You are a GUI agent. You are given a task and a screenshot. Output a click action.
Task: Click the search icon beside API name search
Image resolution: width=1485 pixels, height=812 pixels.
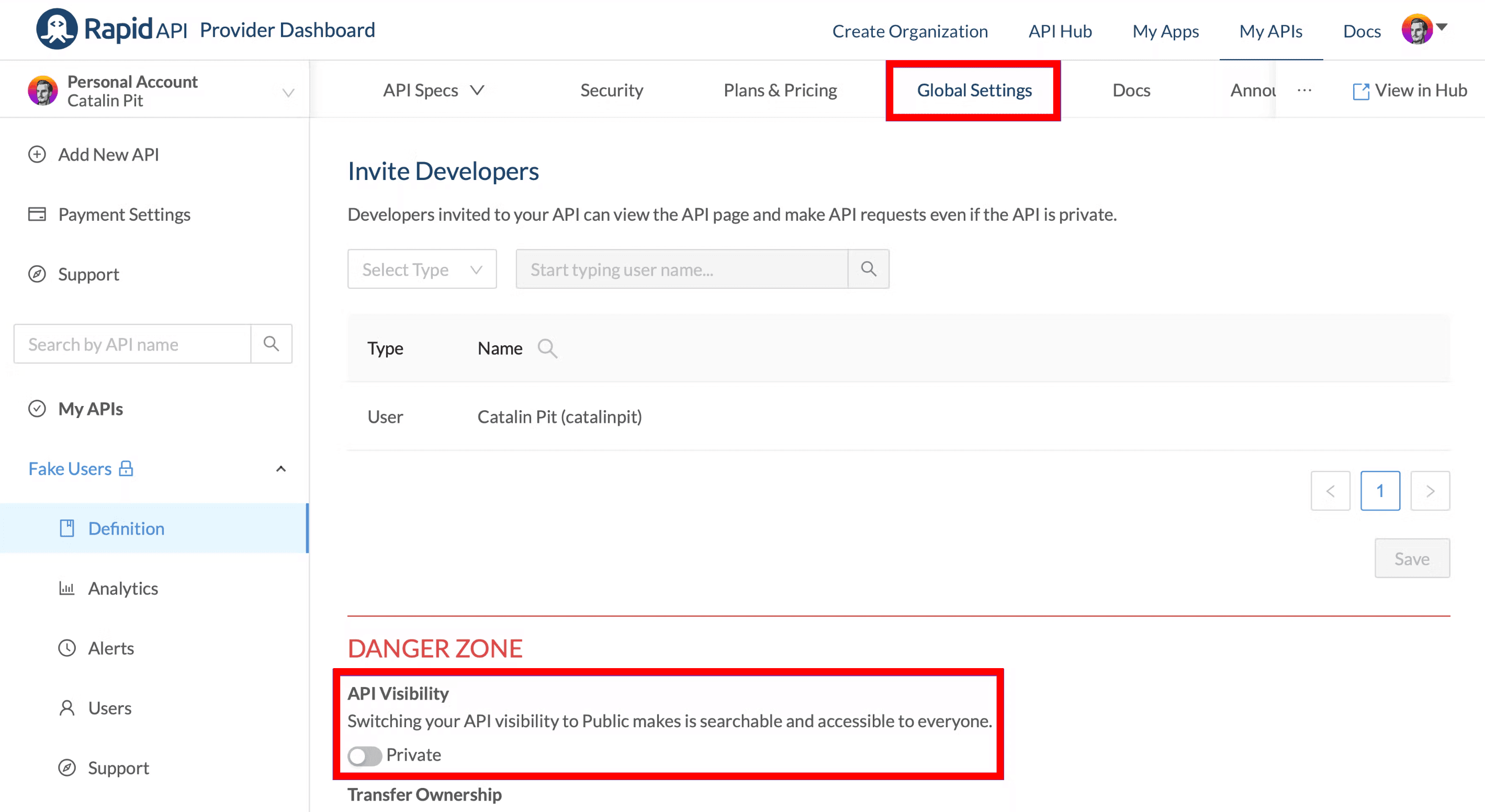click(x=271, y=344)
